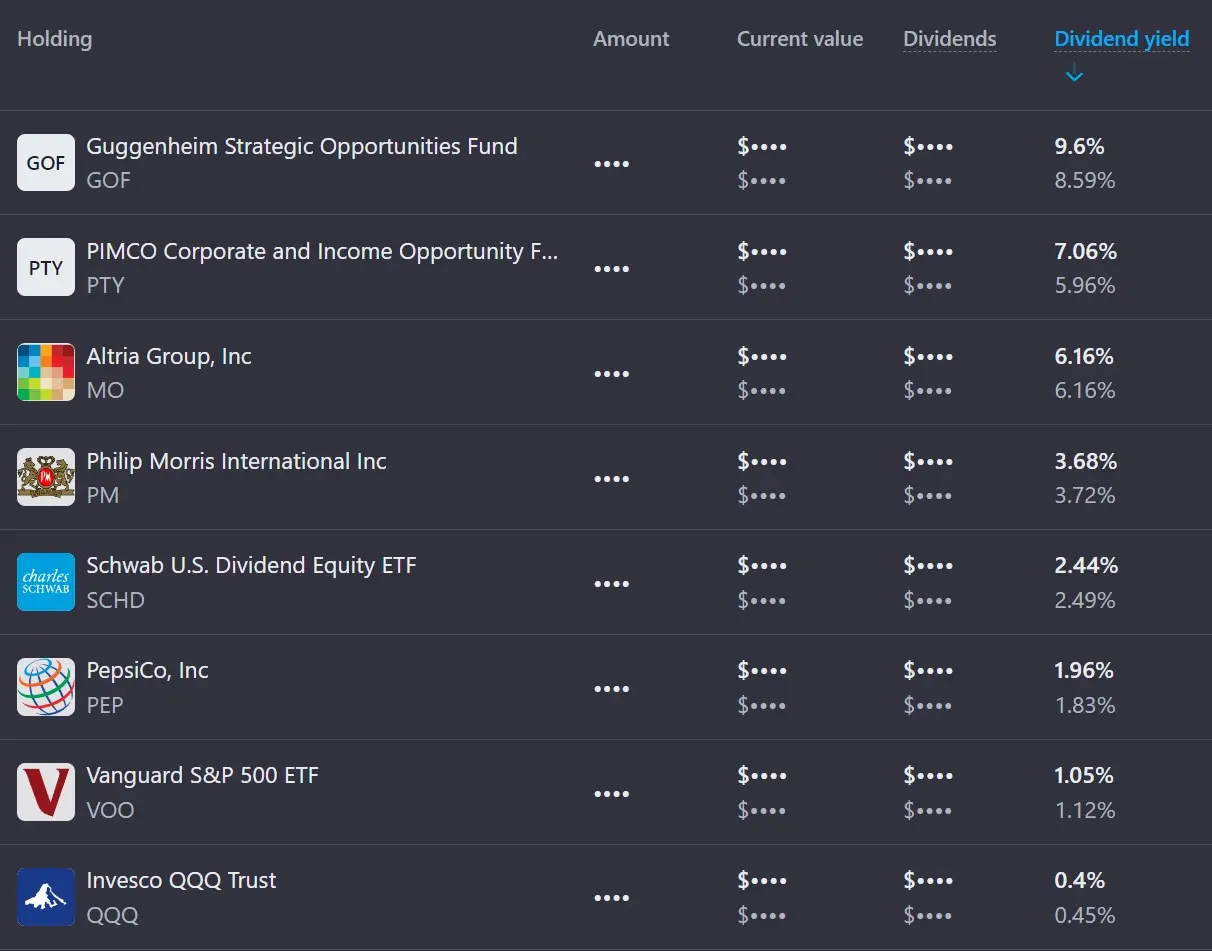Click the Invesco QQQ mountain logo
This screenshot has height=951, width=1212.
46,898
